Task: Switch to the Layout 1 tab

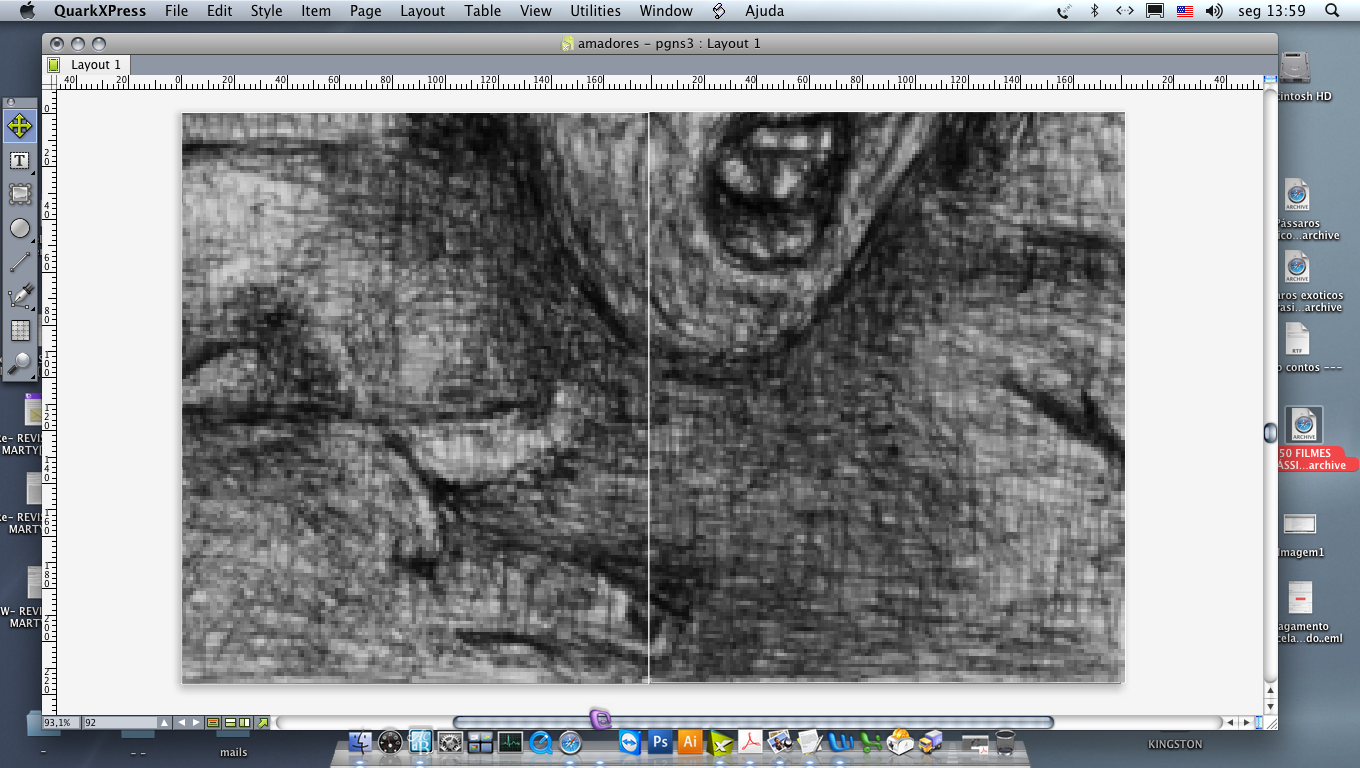Action: 95,65
